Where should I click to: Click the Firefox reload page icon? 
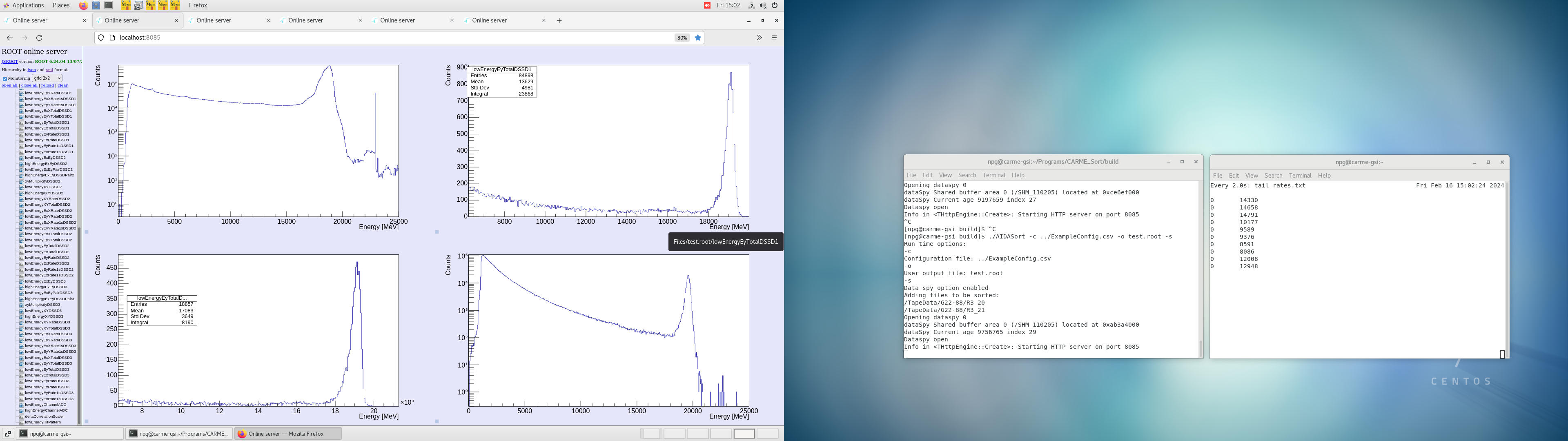click(x=40, y=38)
